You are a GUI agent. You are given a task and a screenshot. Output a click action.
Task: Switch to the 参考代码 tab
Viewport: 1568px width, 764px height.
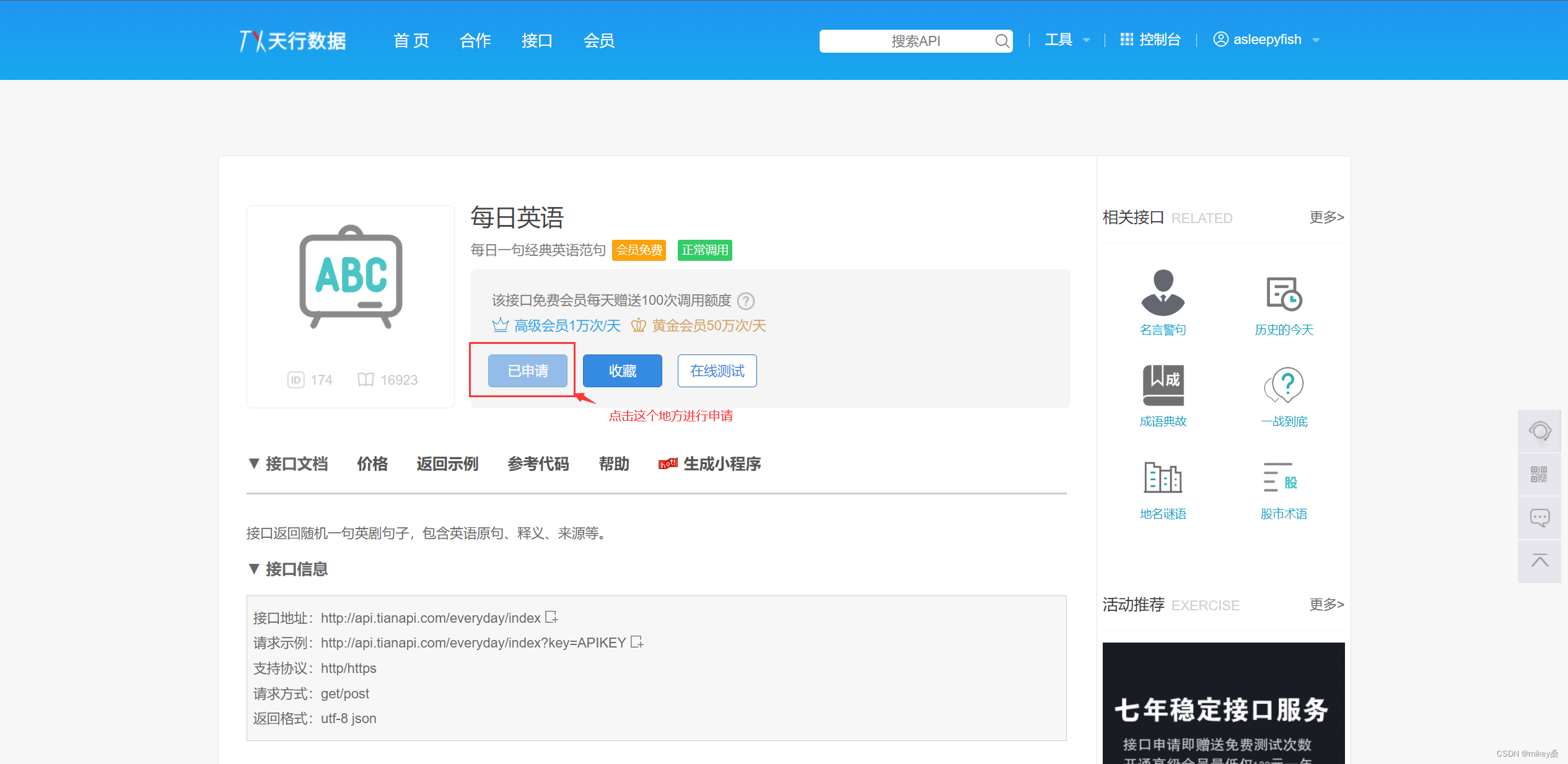coord(538,463)
